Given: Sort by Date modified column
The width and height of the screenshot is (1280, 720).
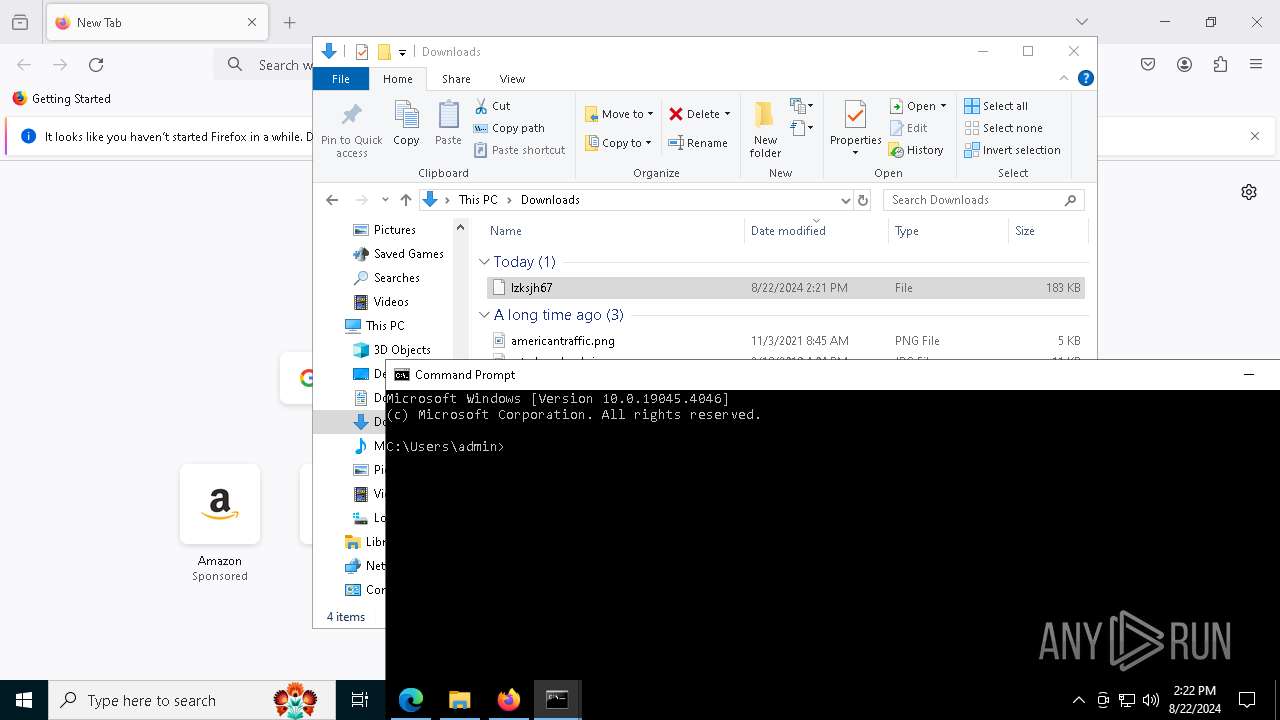Looking at the screenshot, I should click(816, 231).
